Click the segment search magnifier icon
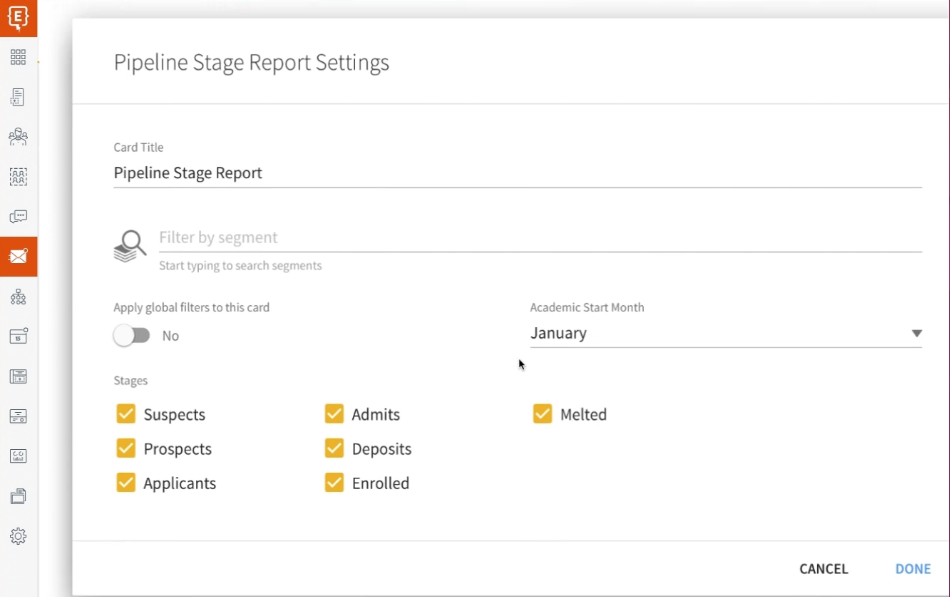This screenshot has height=597, width=950. click(130, 246)
